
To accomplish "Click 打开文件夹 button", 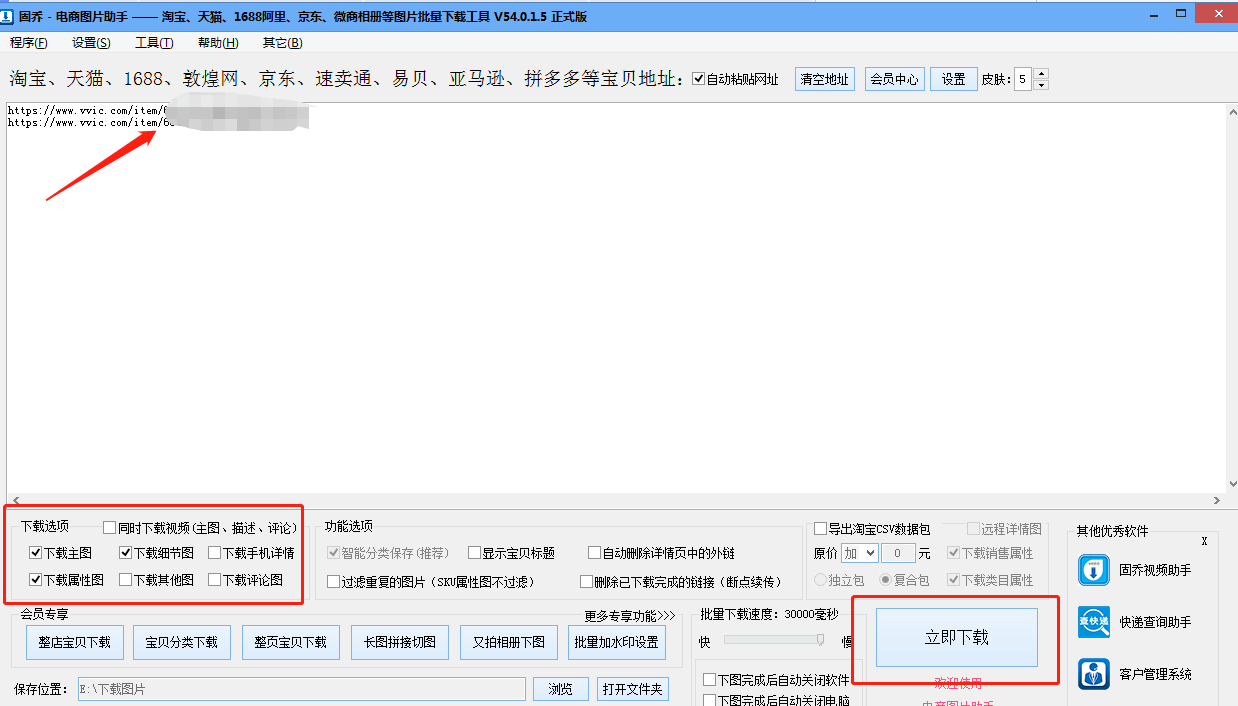I will tap(633, 689).
